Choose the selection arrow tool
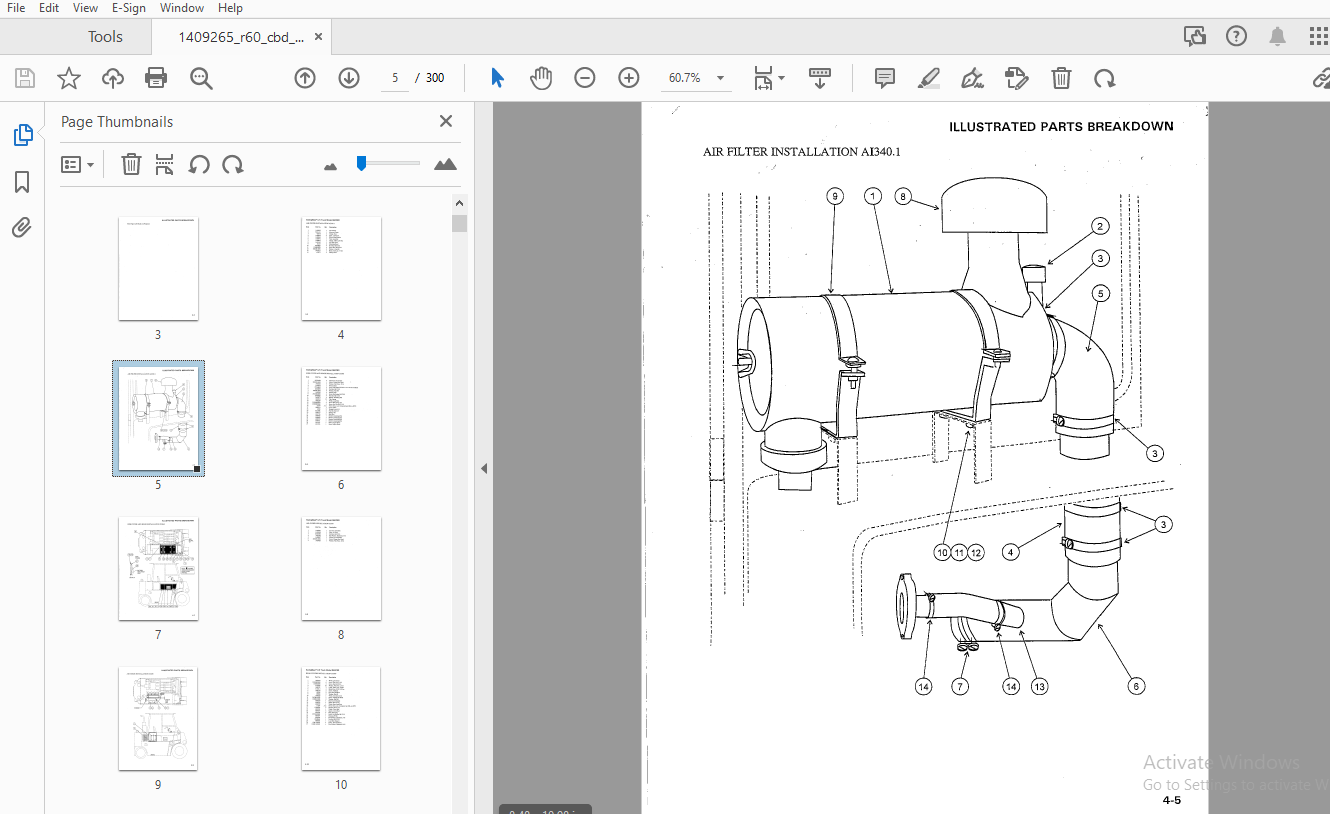 click(x=497, y=78)
